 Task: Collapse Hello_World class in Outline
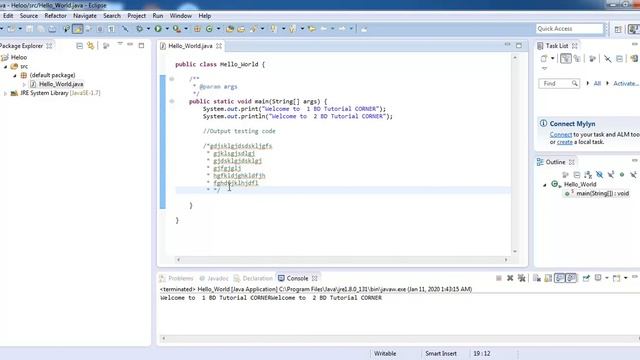544,185
